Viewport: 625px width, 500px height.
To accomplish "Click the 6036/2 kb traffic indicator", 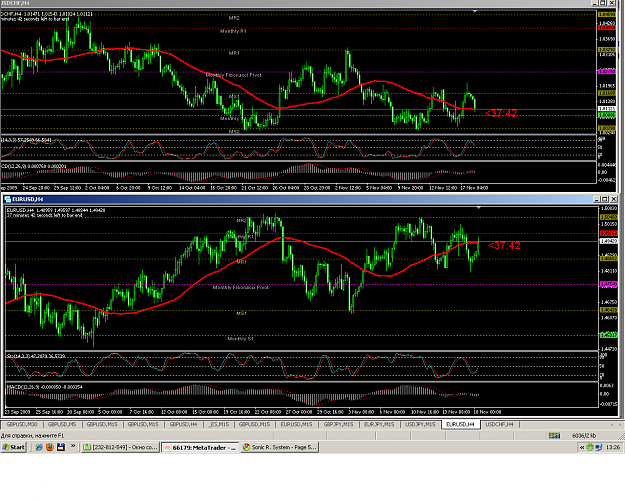I will click(x=584, y=435).
